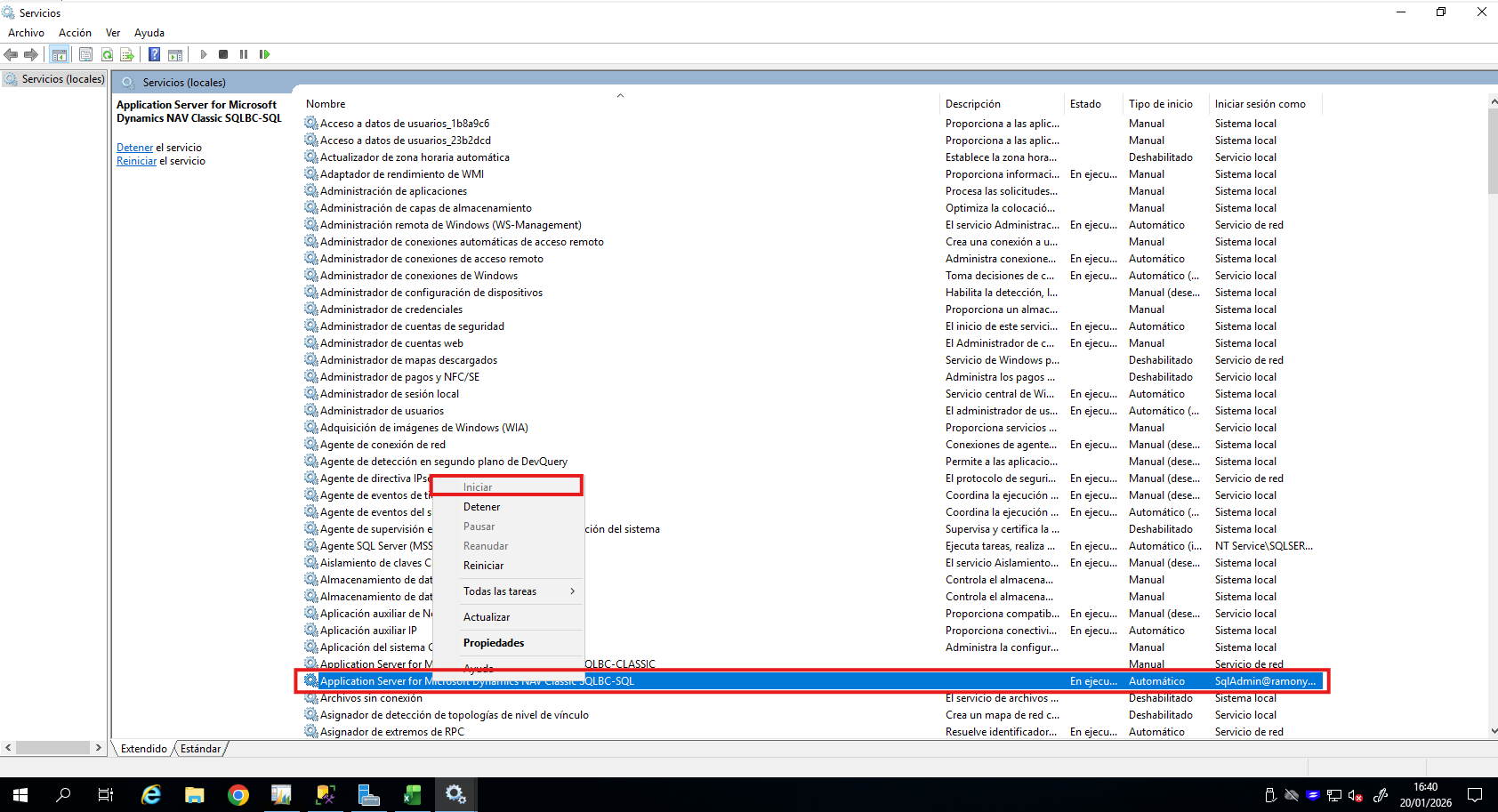Open File Explorer from the taskbar
This screenshot has height=812, width=1498.
pos(194,795)
